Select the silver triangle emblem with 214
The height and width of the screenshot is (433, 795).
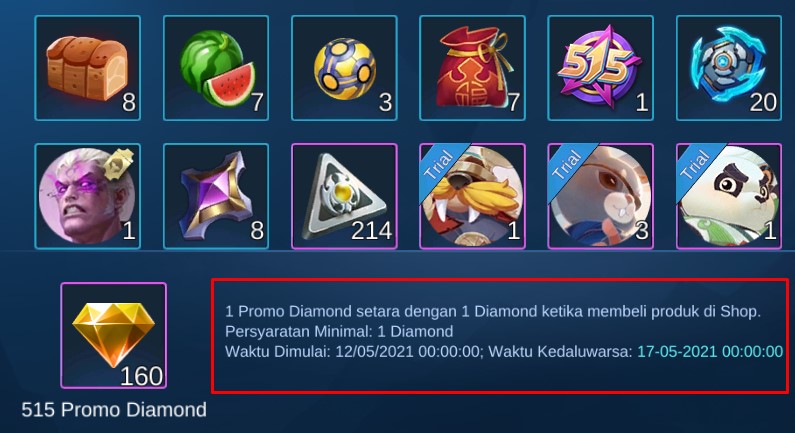[x=344, y=196]
